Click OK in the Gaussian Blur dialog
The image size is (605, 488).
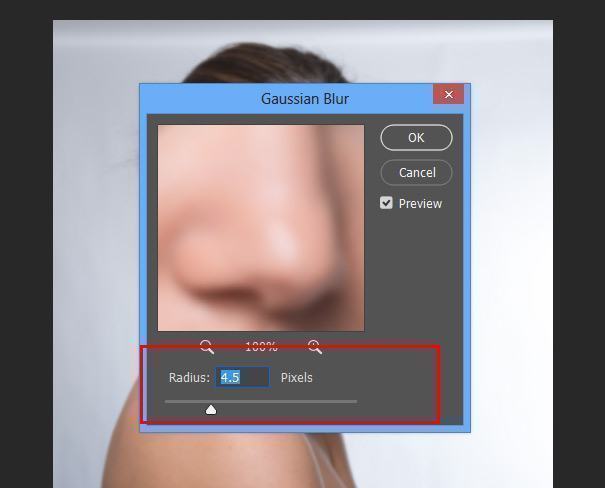pyautogui.click(x=416, y=137)
